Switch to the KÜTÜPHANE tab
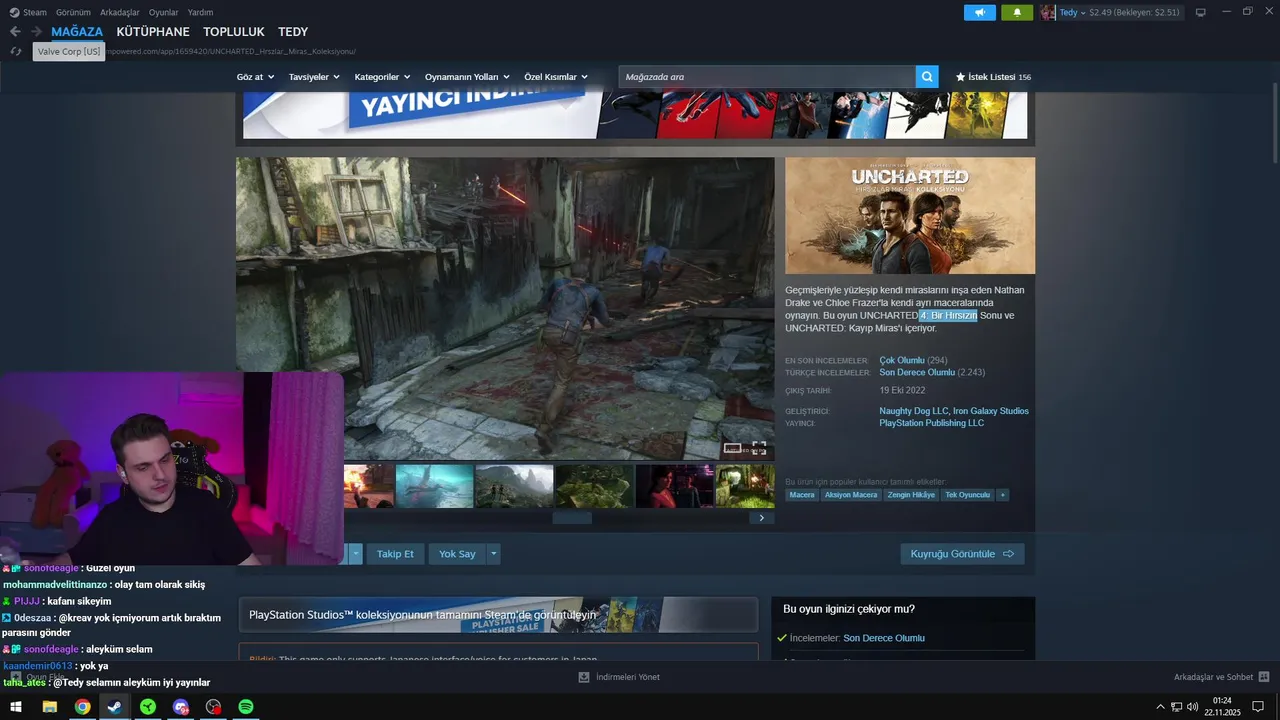 pos(153,32)
